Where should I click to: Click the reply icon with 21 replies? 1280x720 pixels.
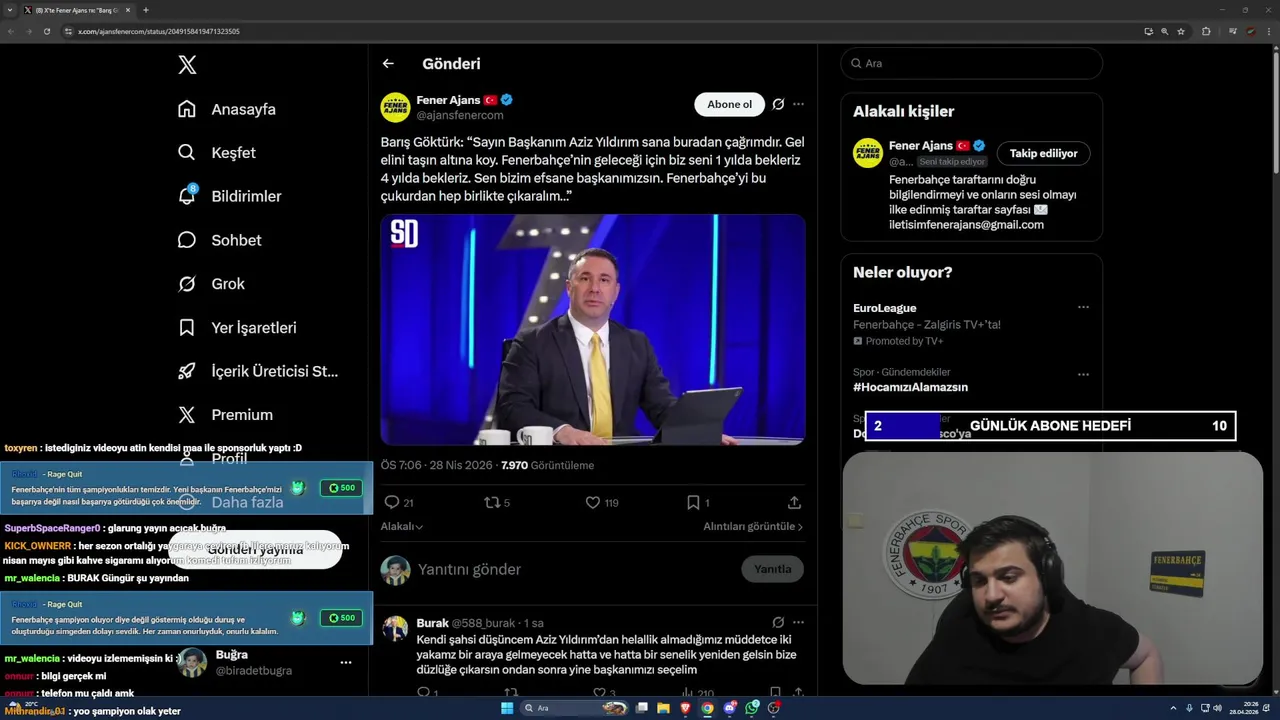[x=392, y=503]
